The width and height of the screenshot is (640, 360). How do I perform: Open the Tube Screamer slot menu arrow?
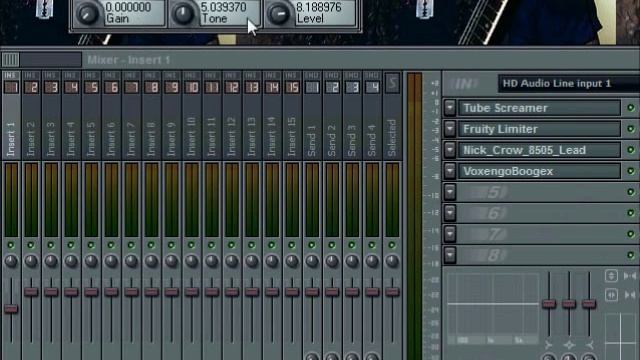tap(450, 108)
